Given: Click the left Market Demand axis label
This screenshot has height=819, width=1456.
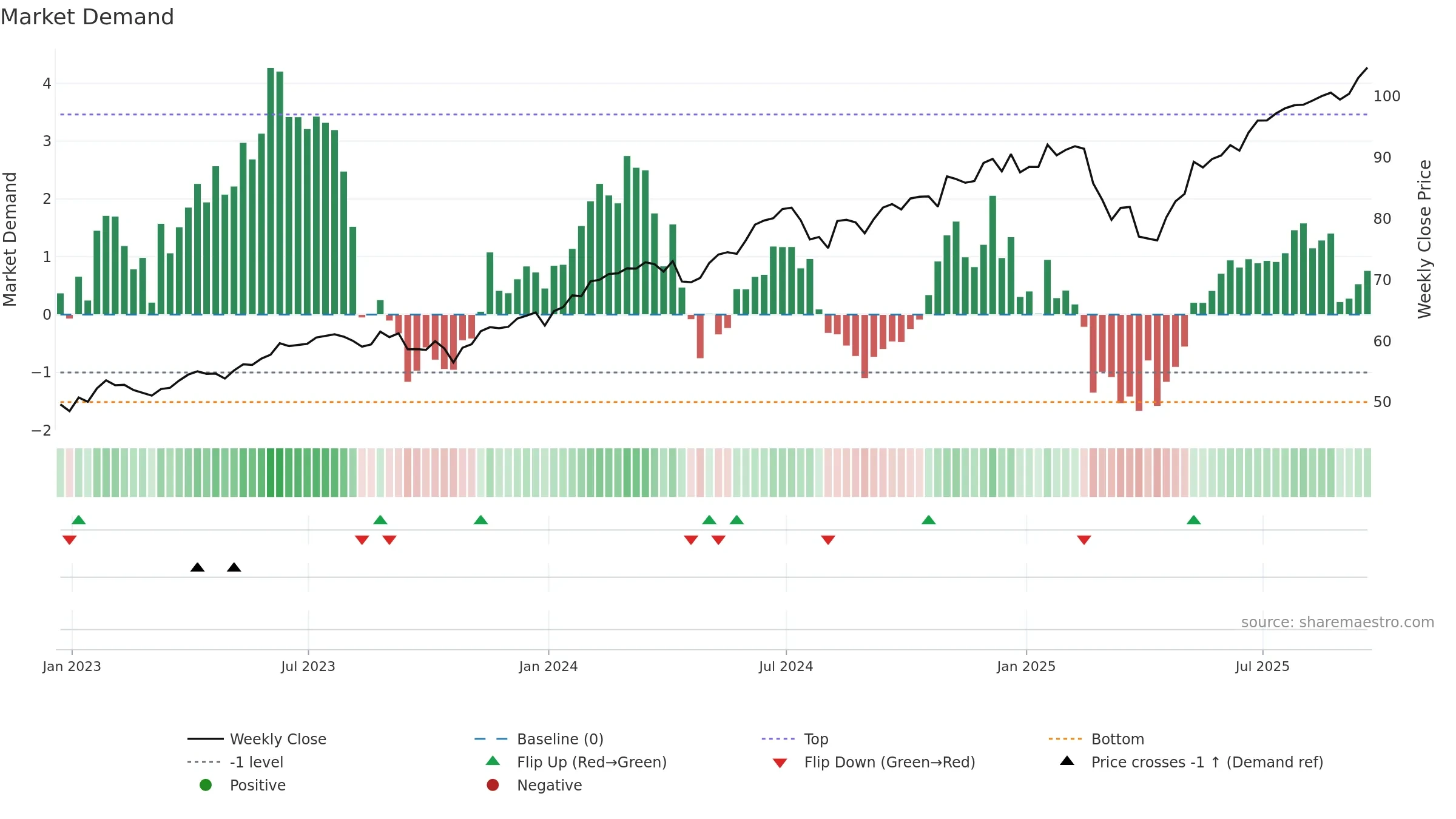Looking at the screenshot, I should (10, 239).
